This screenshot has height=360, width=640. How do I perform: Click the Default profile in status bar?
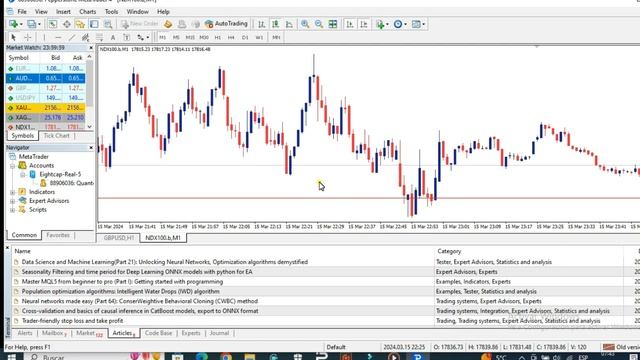pos(336,347)
